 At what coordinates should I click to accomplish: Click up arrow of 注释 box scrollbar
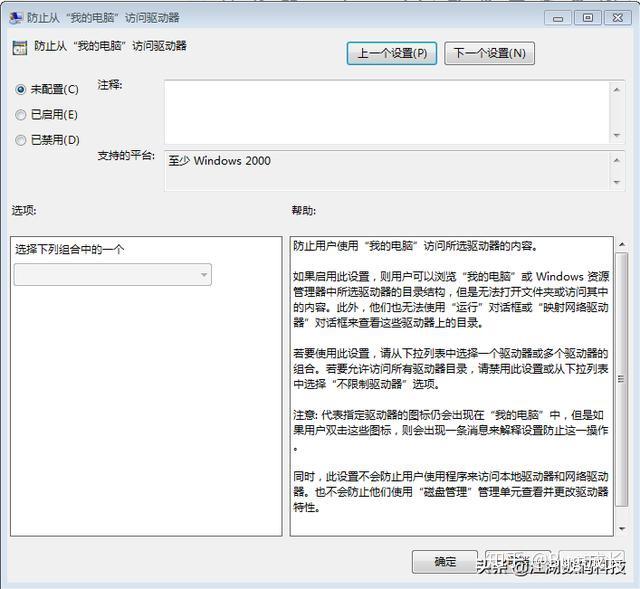tap(617, 89)
